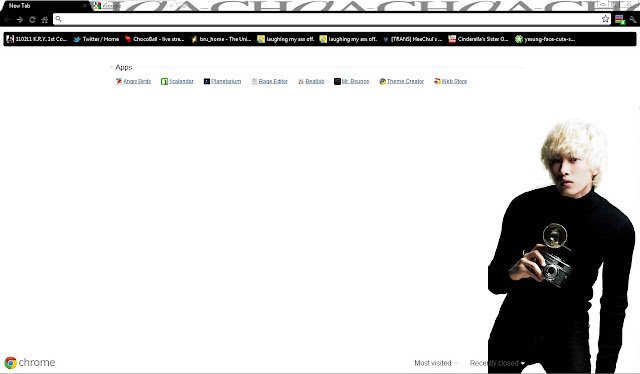Image resolution: width=640 pixels, height=374 pixels.
Task: Open the Theme Creator link
Action: 405,81
